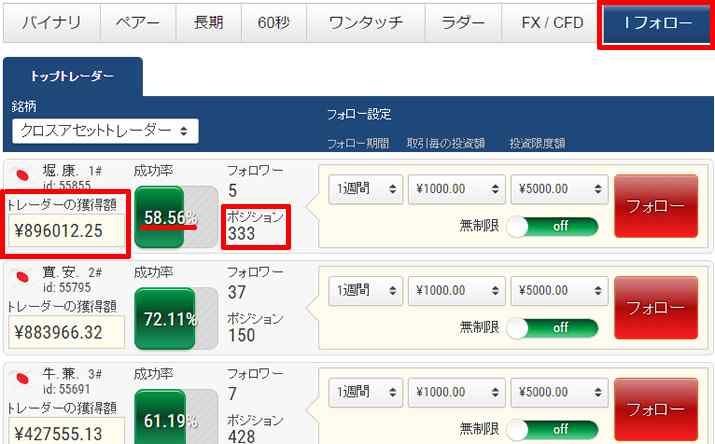Screen dimensions: 715x444
Task: Click the フォロー設定 header label
Action: coord(359,114)
